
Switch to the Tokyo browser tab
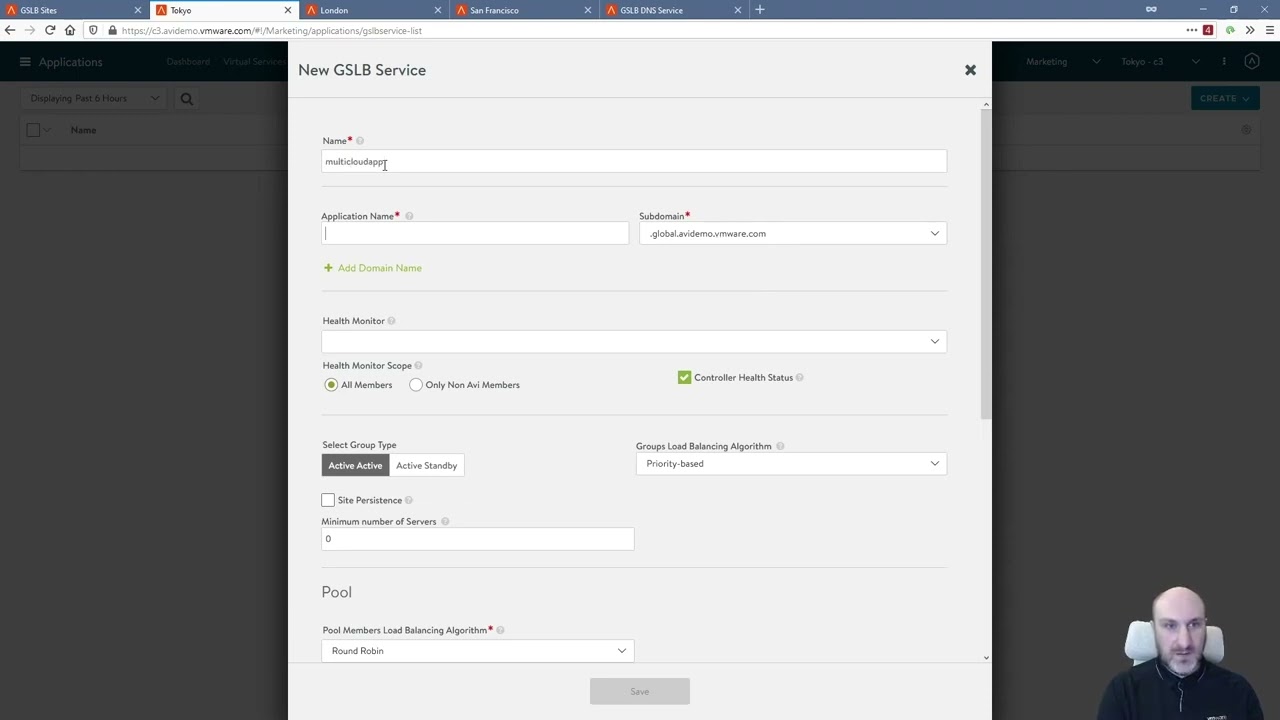coord(225,10)
